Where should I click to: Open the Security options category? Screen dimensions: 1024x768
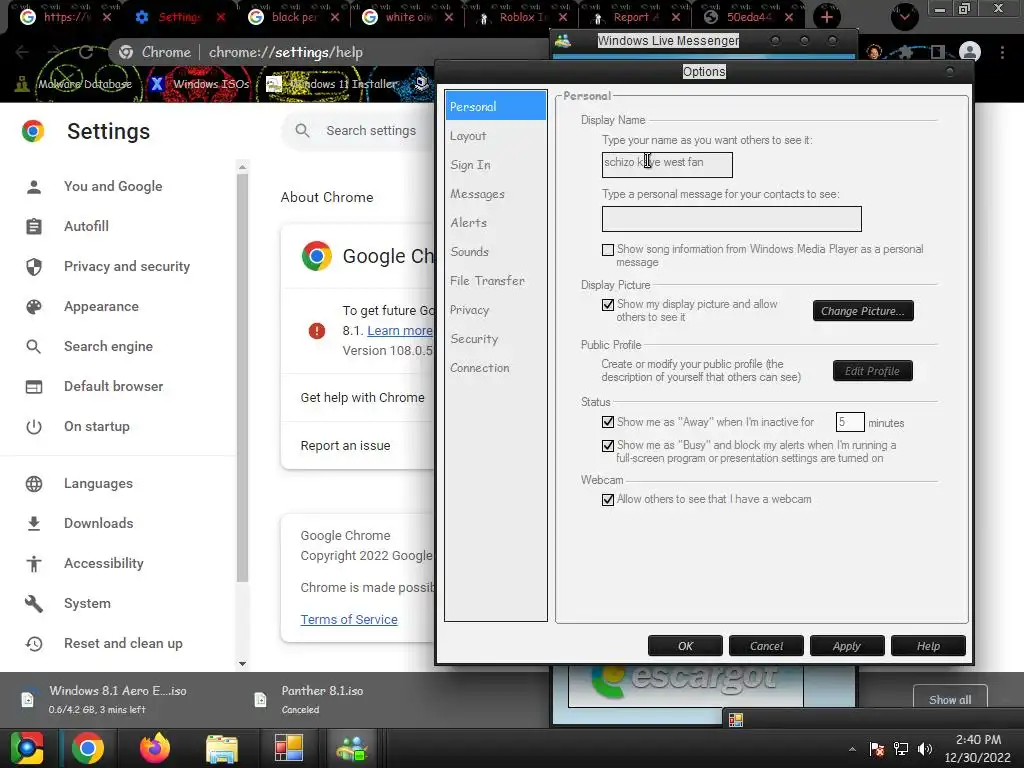495,339
